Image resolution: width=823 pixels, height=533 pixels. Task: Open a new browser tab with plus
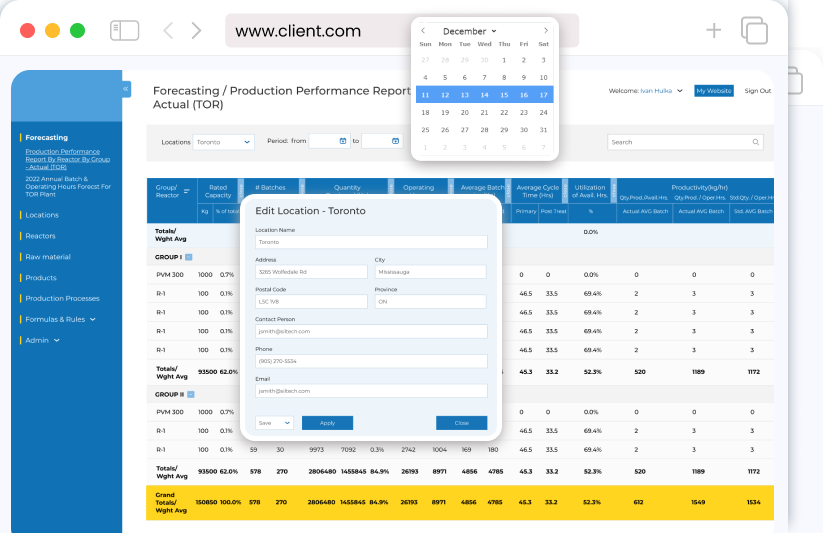tap(713, 30)
